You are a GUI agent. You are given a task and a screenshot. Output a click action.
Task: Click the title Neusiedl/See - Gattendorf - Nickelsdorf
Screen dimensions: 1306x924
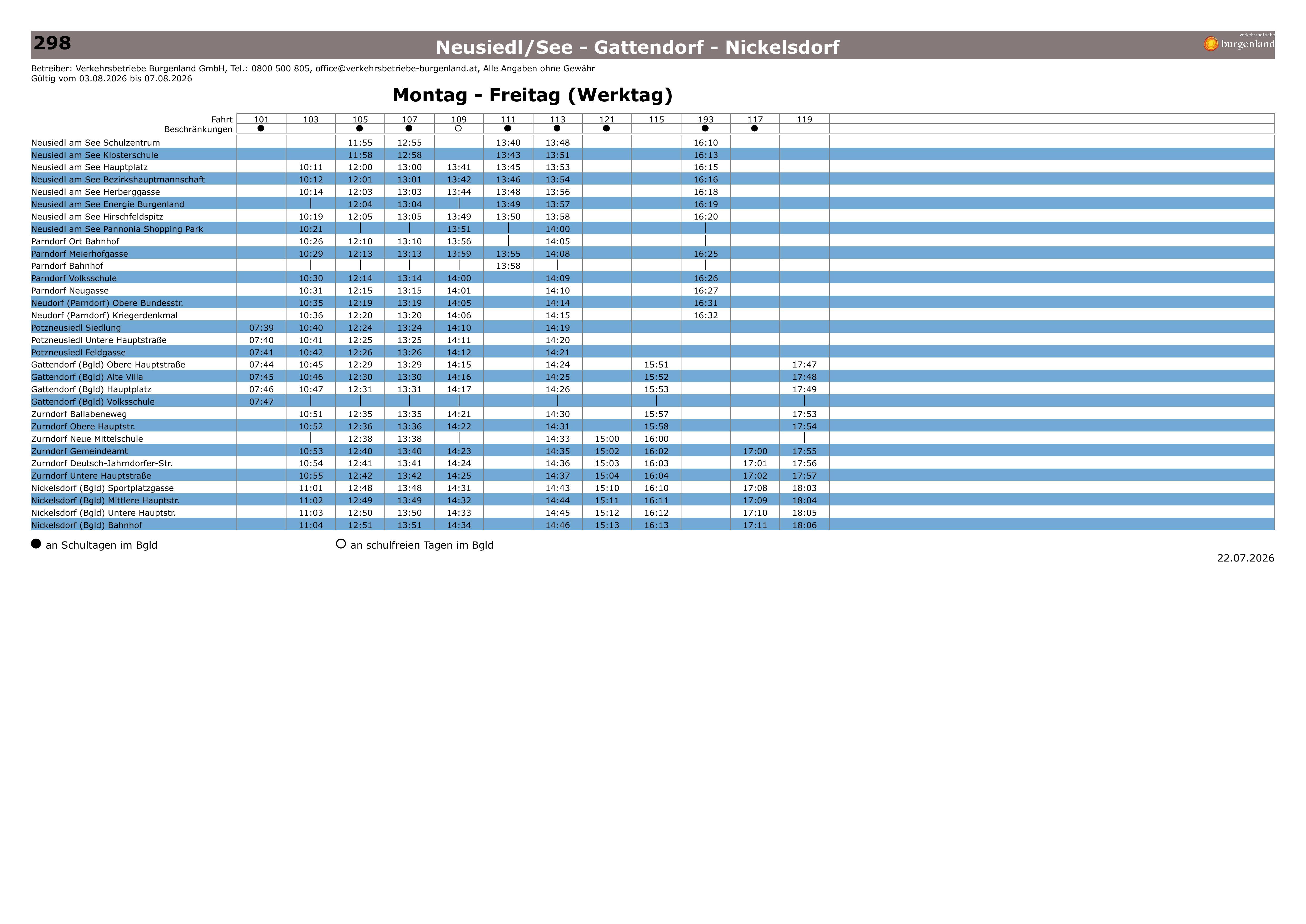(637, 47)
